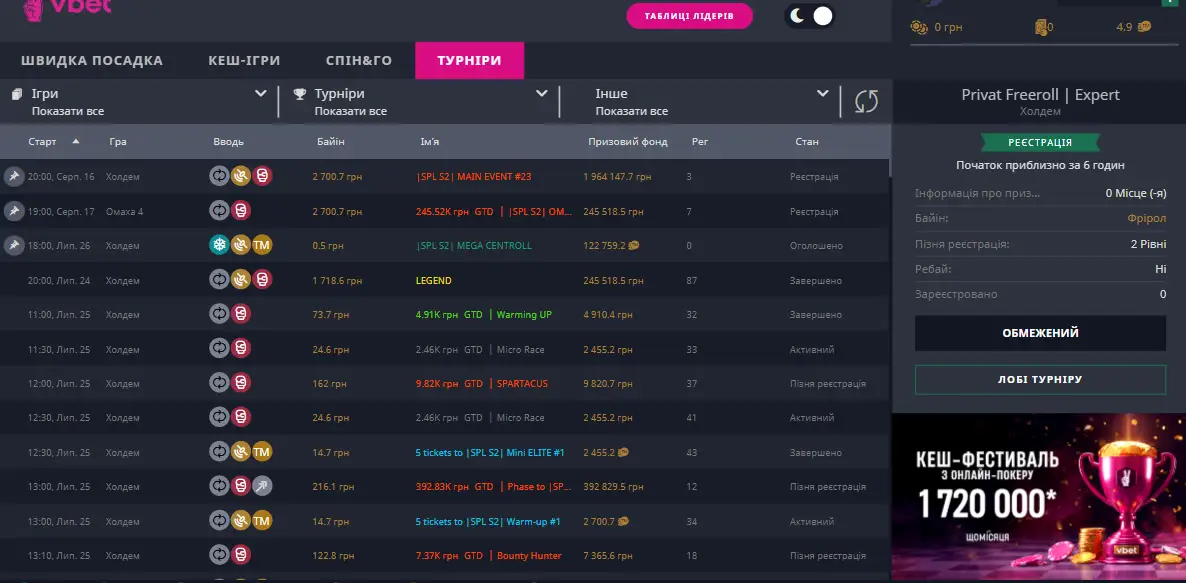
Task: Click the red mask icon in the 19:00 Омаха 4 row
Action: (x=241, y=210)
